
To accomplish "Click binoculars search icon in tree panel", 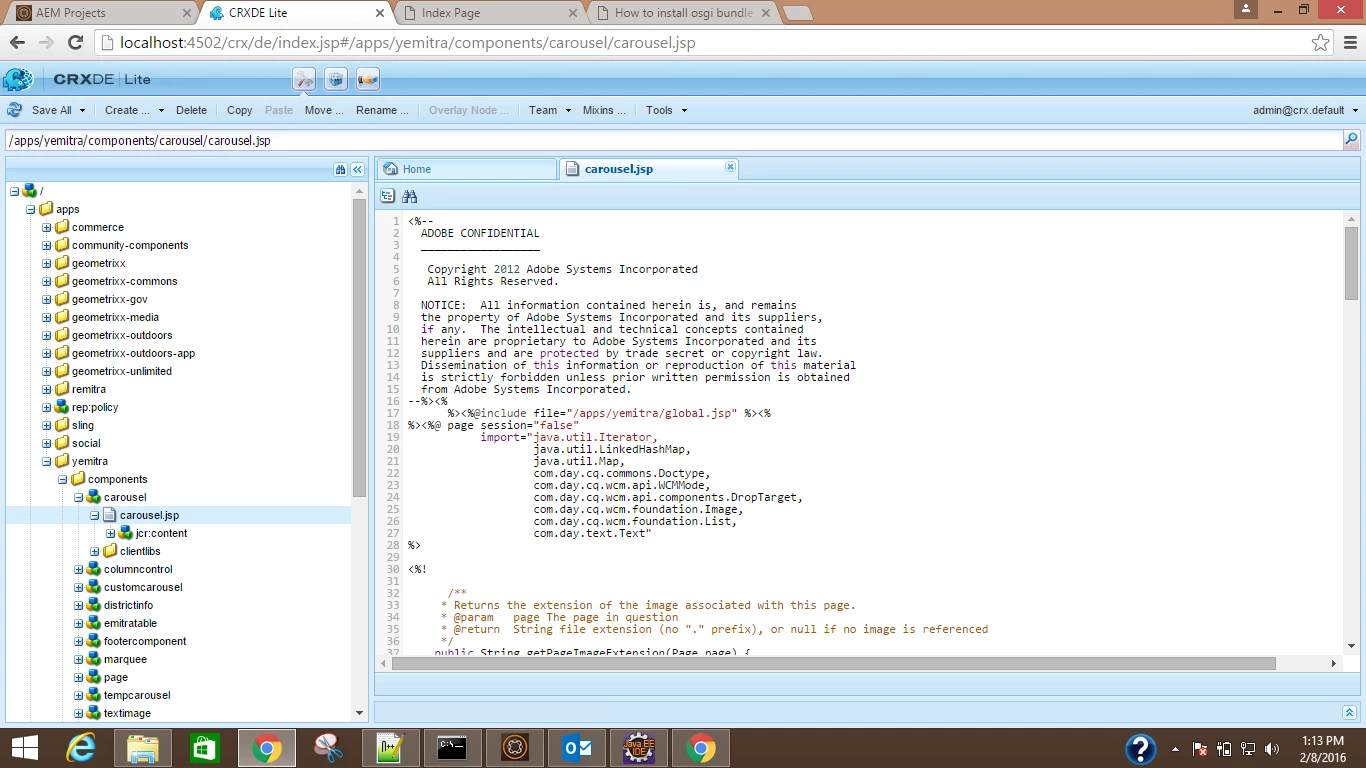I will coord(341,170).
